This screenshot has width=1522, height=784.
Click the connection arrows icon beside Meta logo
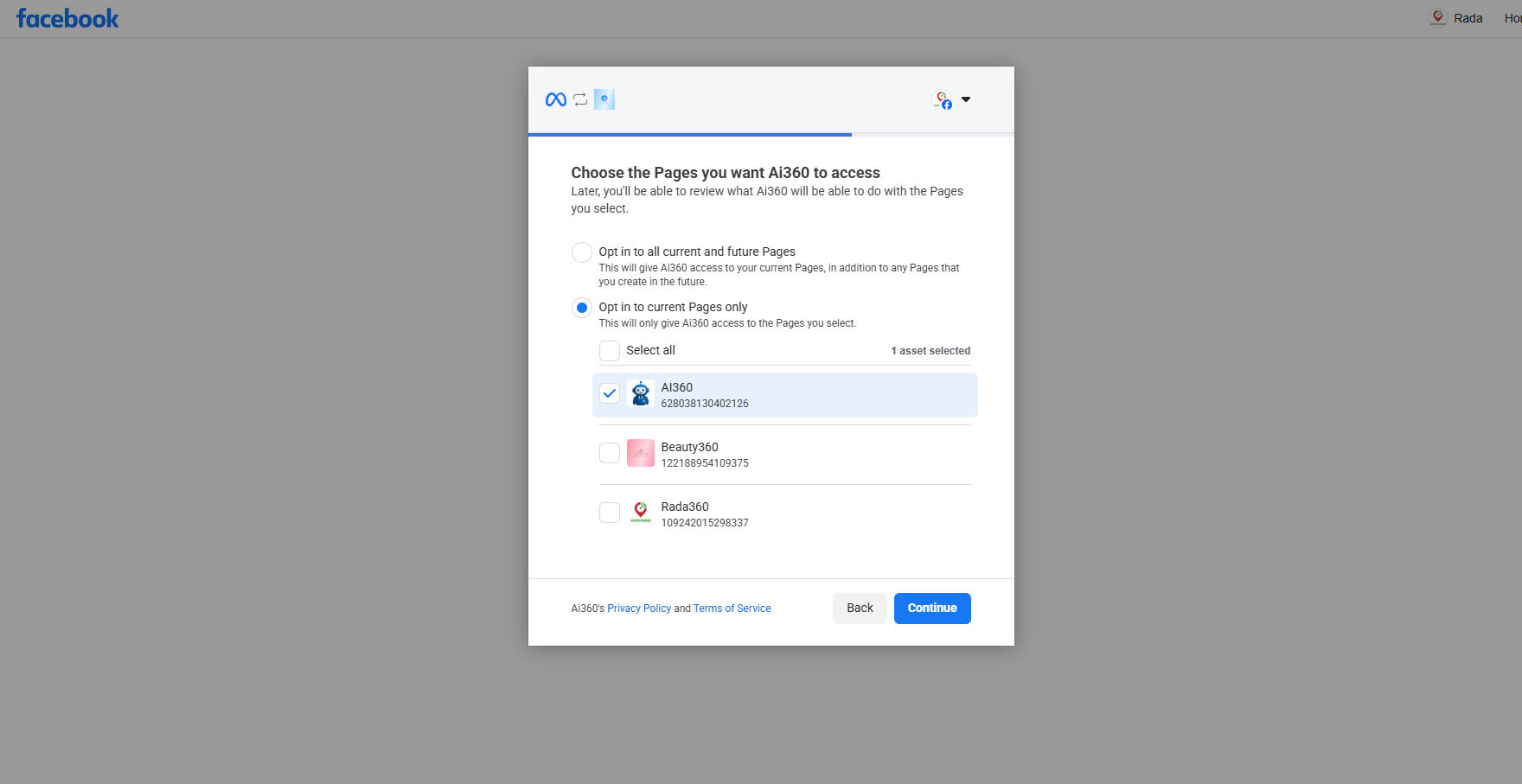pyautogui.click(x=580, y=99)
